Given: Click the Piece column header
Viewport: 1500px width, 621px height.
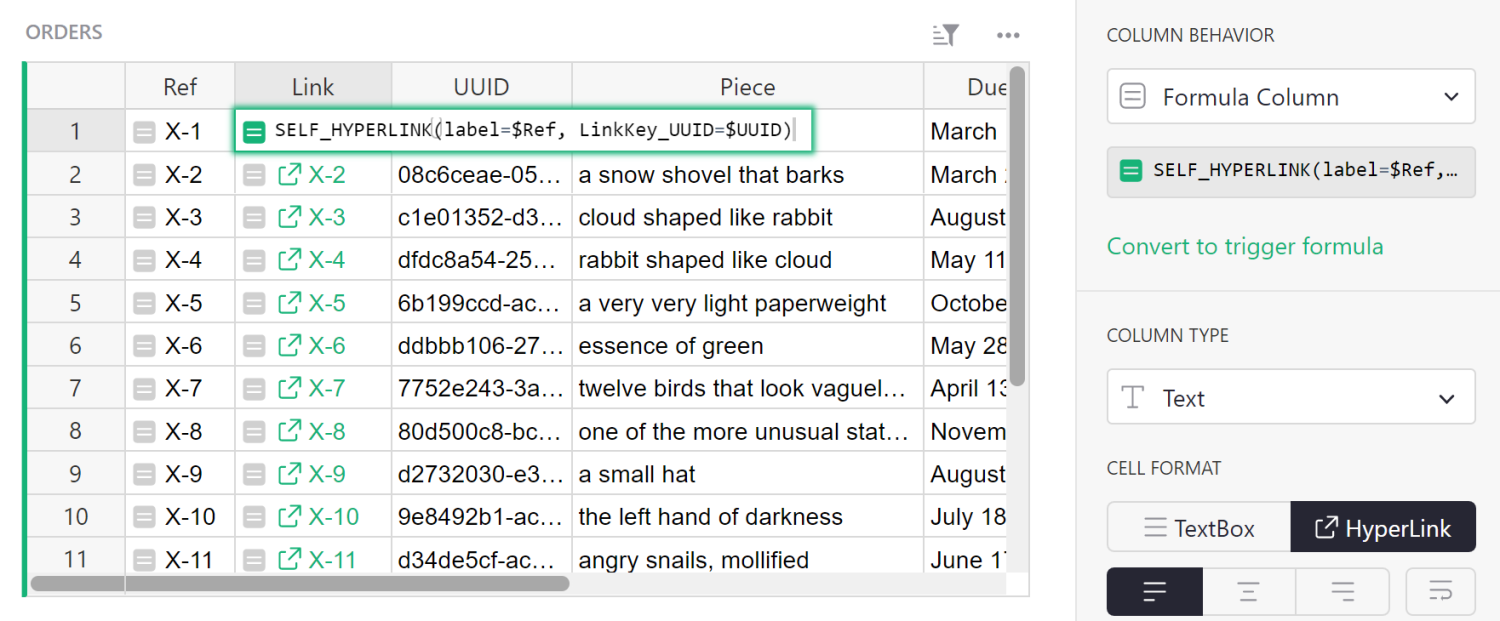Looking at the screenshot, I should (747, 87).
